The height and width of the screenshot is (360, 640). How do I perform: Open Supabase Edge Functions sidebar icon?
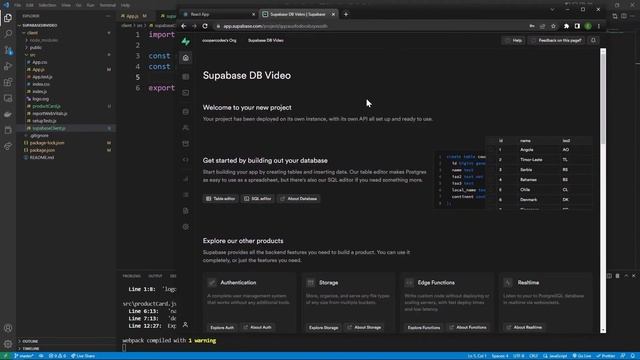[x=186, y=160]
